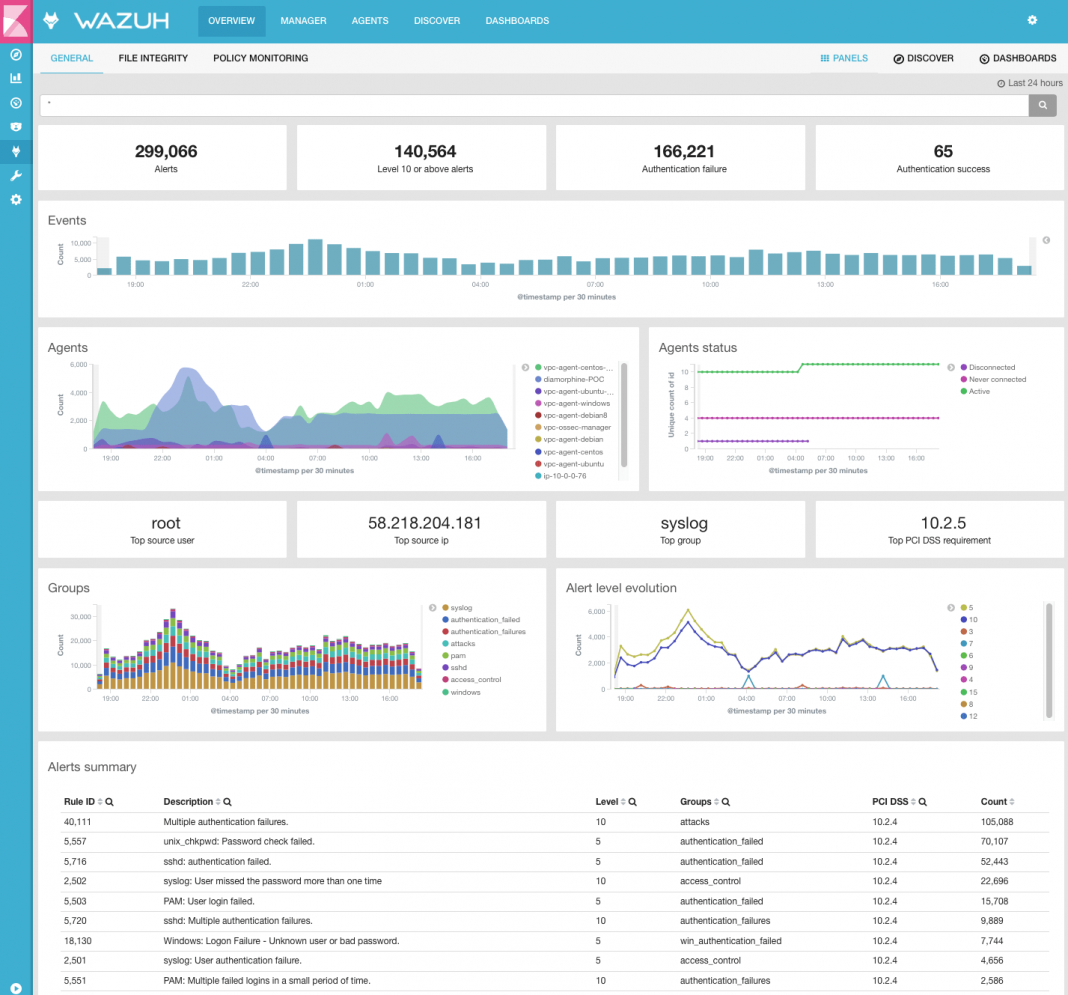Open Timelion from the sidebar bear icon

pyautogui.click(x=15, y=127)
